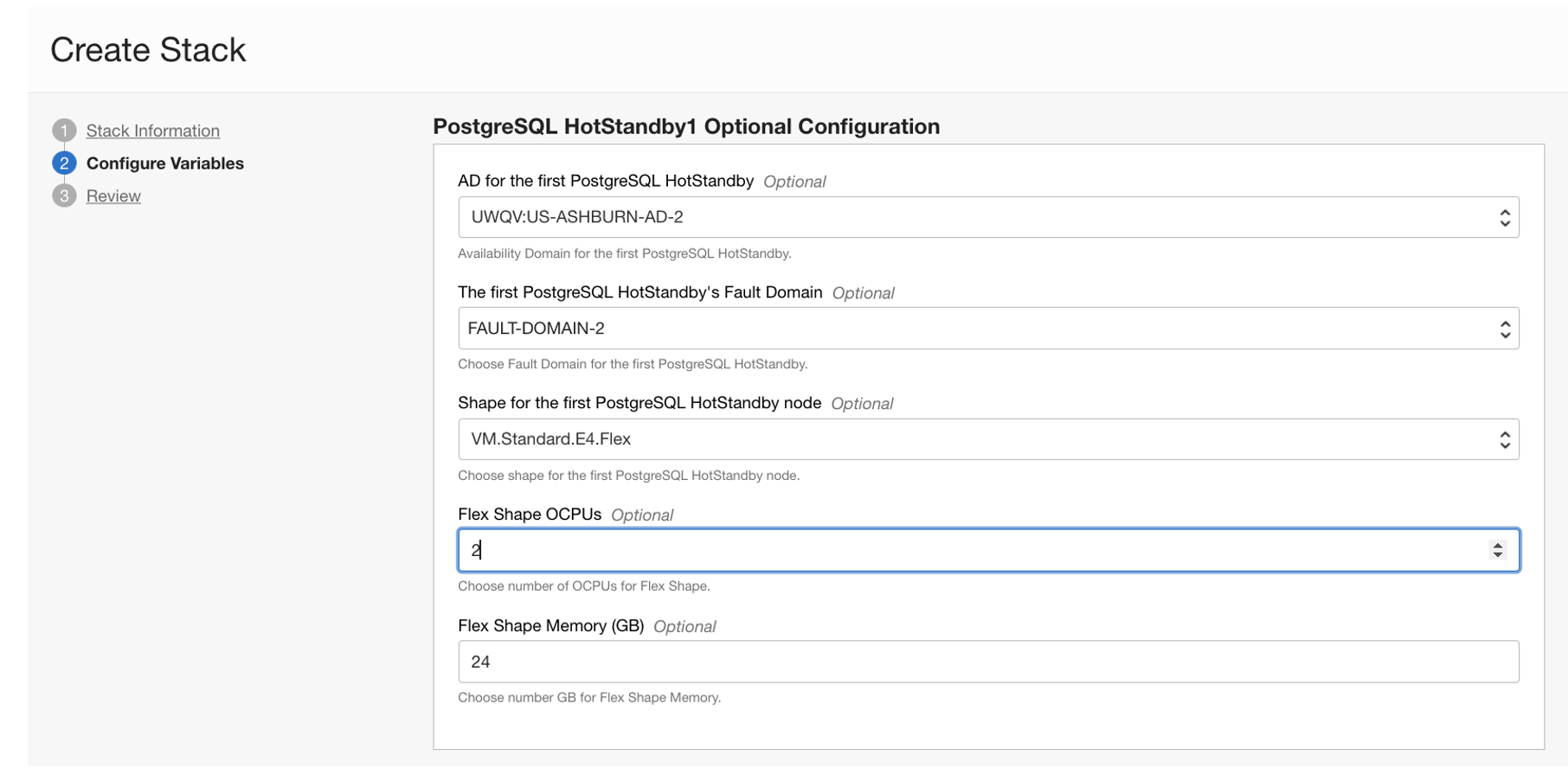Click the step 1 circle icon
Image resolution: width=1568 pixels, height=768 pixels.
(64, 131)
